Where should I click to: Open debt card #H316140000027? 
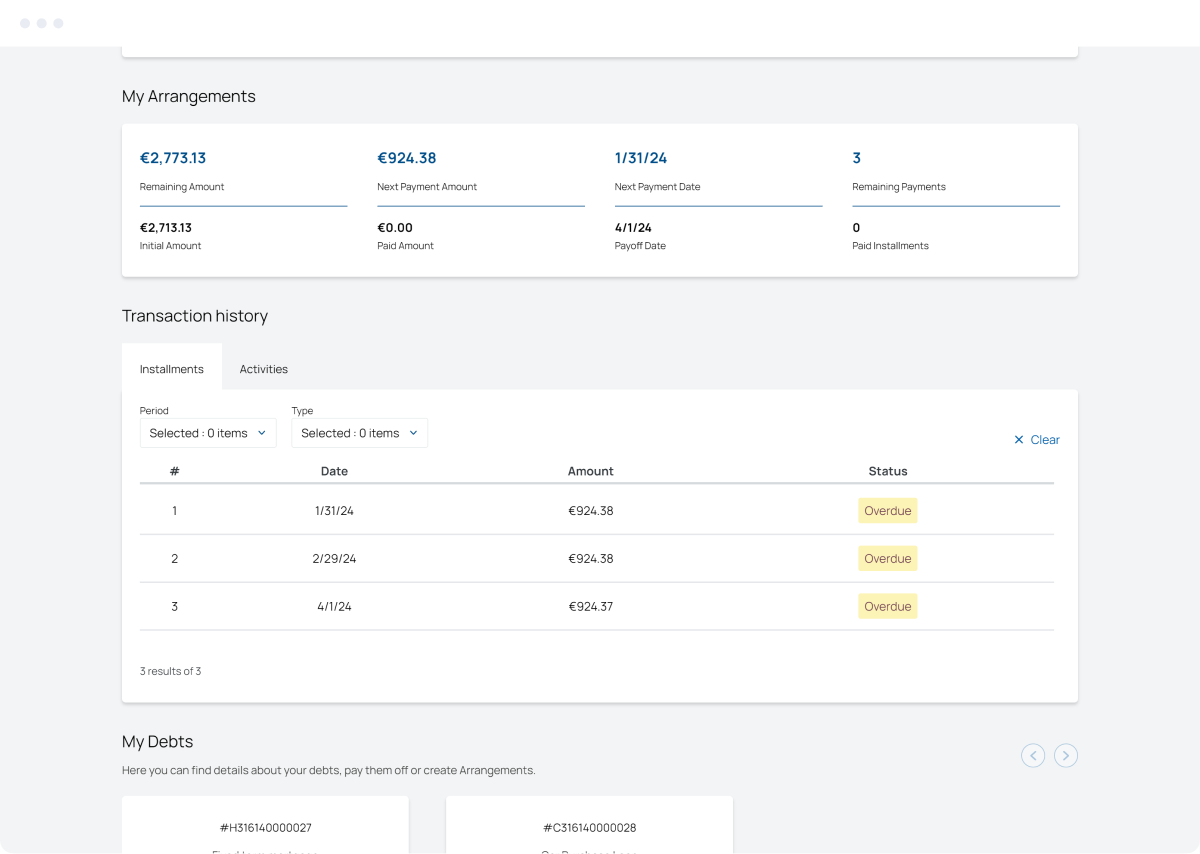click(265, 828)
